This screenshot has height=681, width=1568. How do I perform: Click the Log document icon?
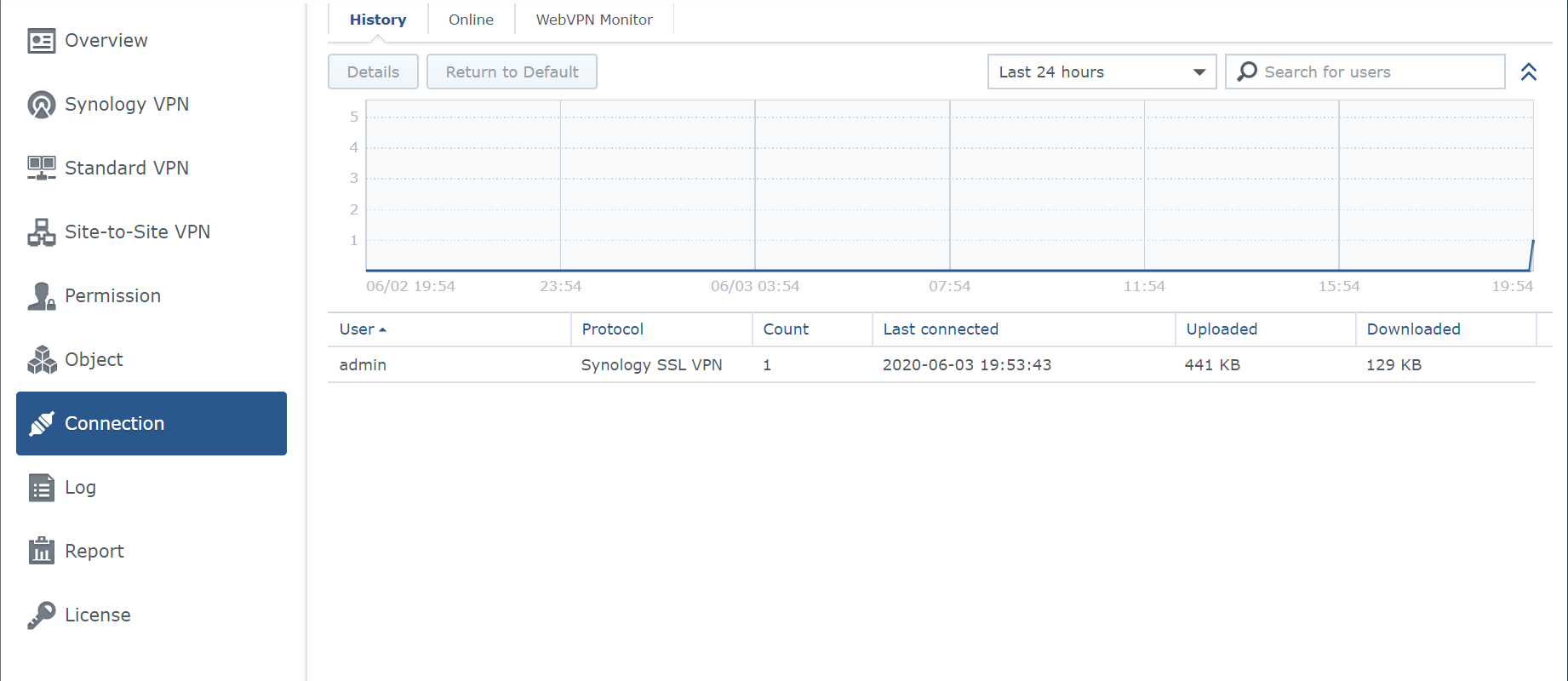click(x=41, y=488)
